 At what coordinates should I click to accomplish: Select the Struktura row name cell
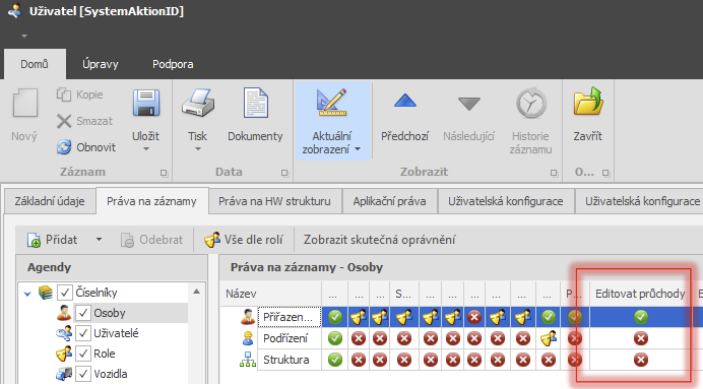[289, 360]
